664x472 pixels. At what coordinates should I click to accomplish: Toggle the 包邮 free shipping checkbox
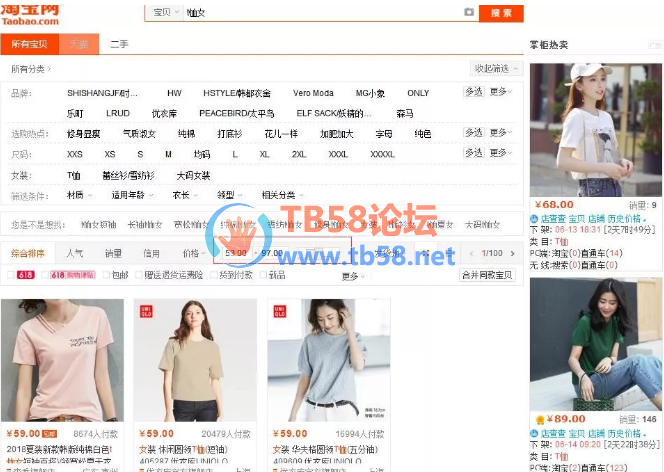pyautogui.click(x=106, y=275)
